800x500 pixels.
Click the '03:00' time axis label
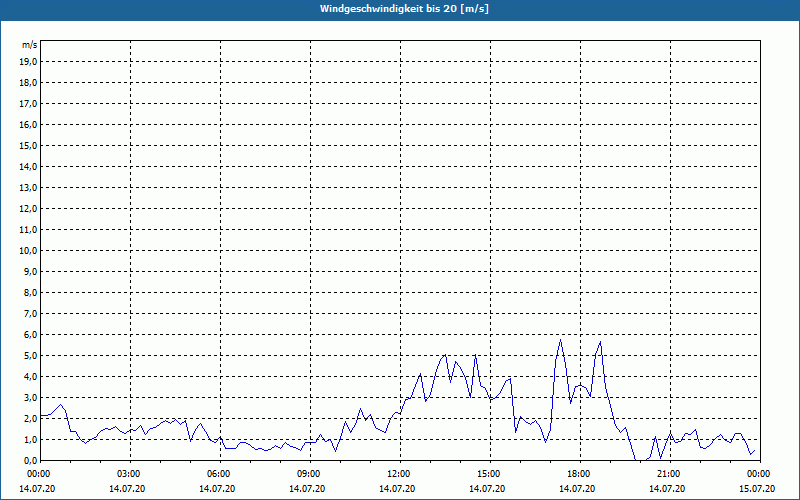pyautogui.click(x=131, y=474)
